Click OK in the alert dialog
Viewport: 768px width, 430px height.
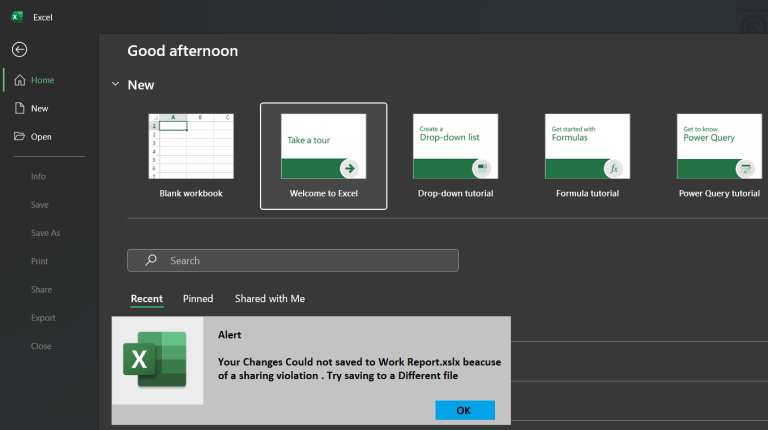465,410
